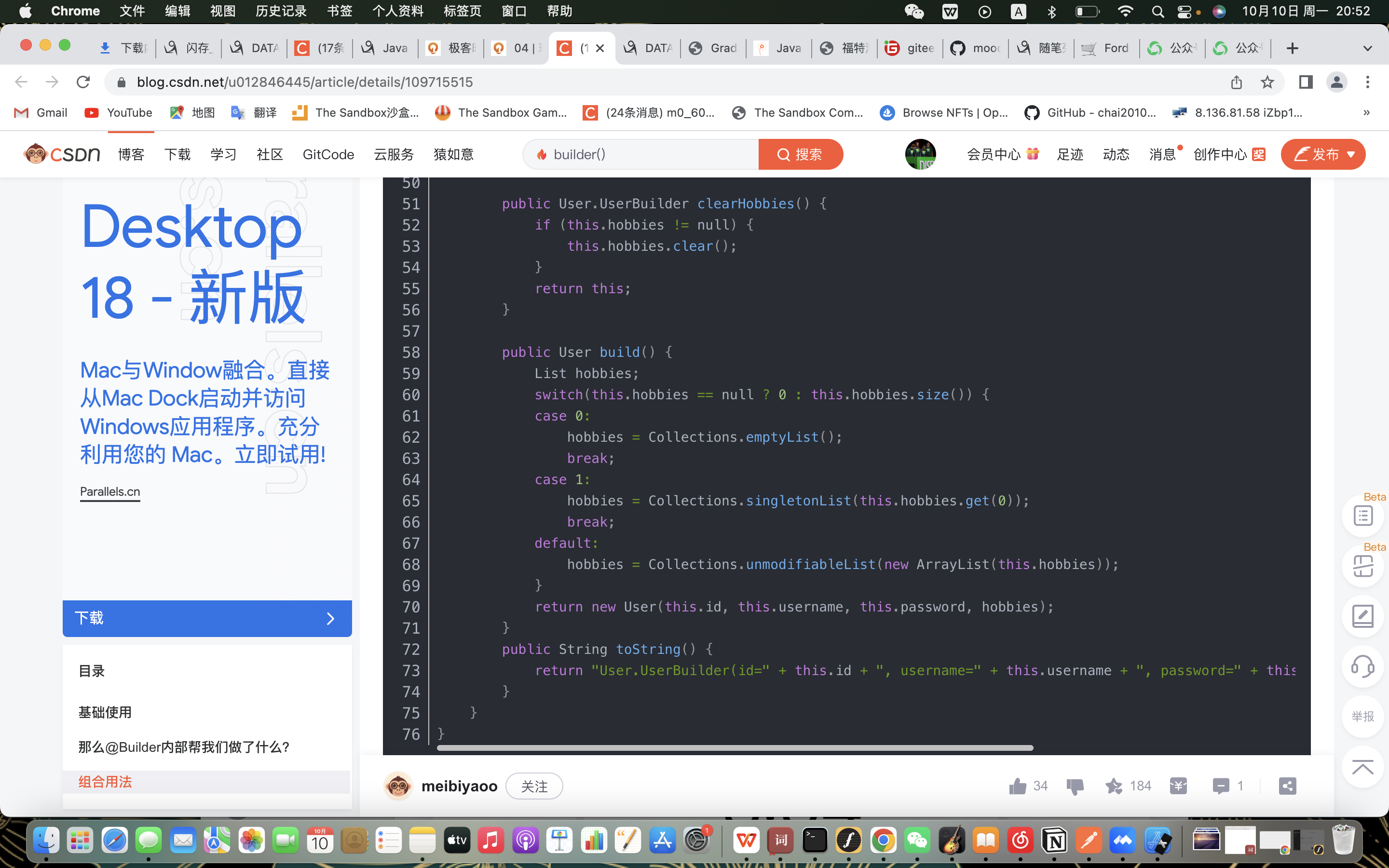Open the headset customer service icon
Image resolution: width=1389 pixels, height=868 pixels.
(x=1362, y=666)
